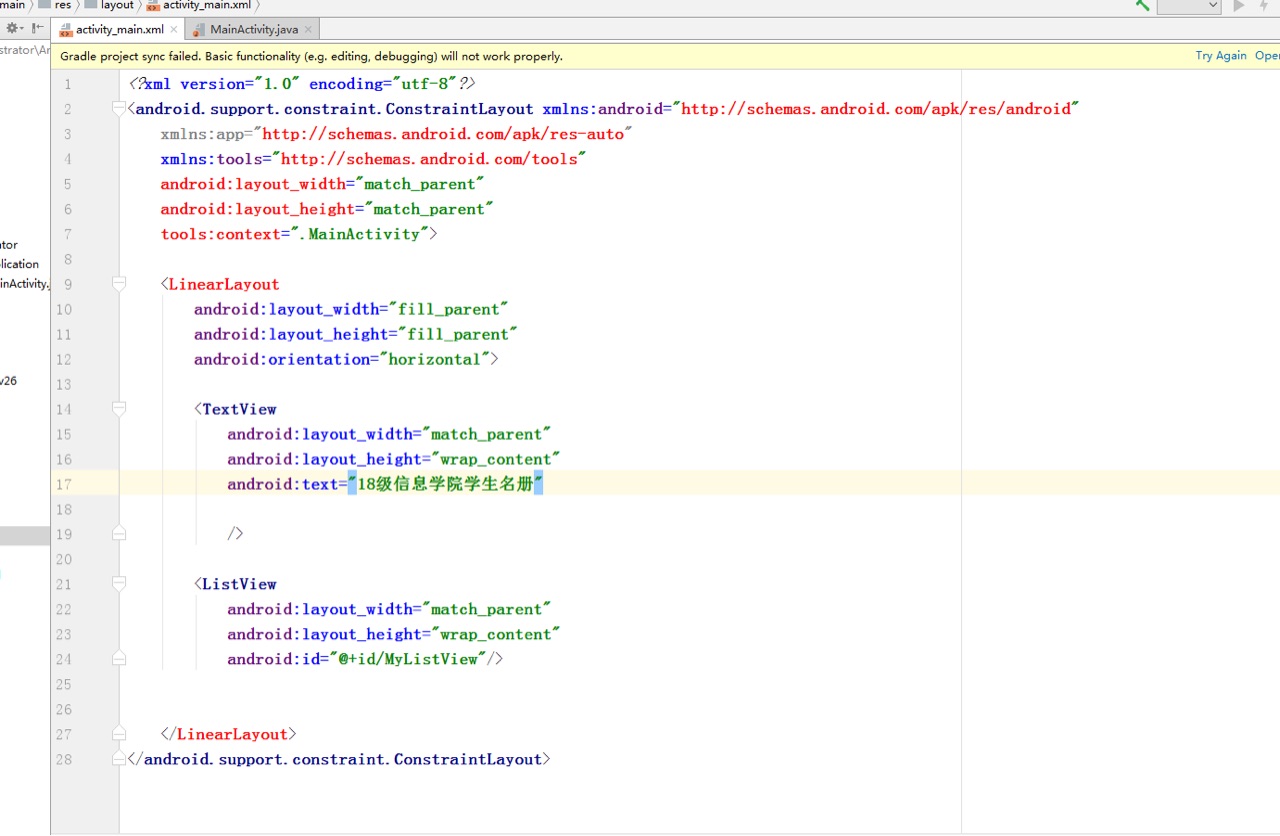Click the hide project panel icon

point(38,29)
